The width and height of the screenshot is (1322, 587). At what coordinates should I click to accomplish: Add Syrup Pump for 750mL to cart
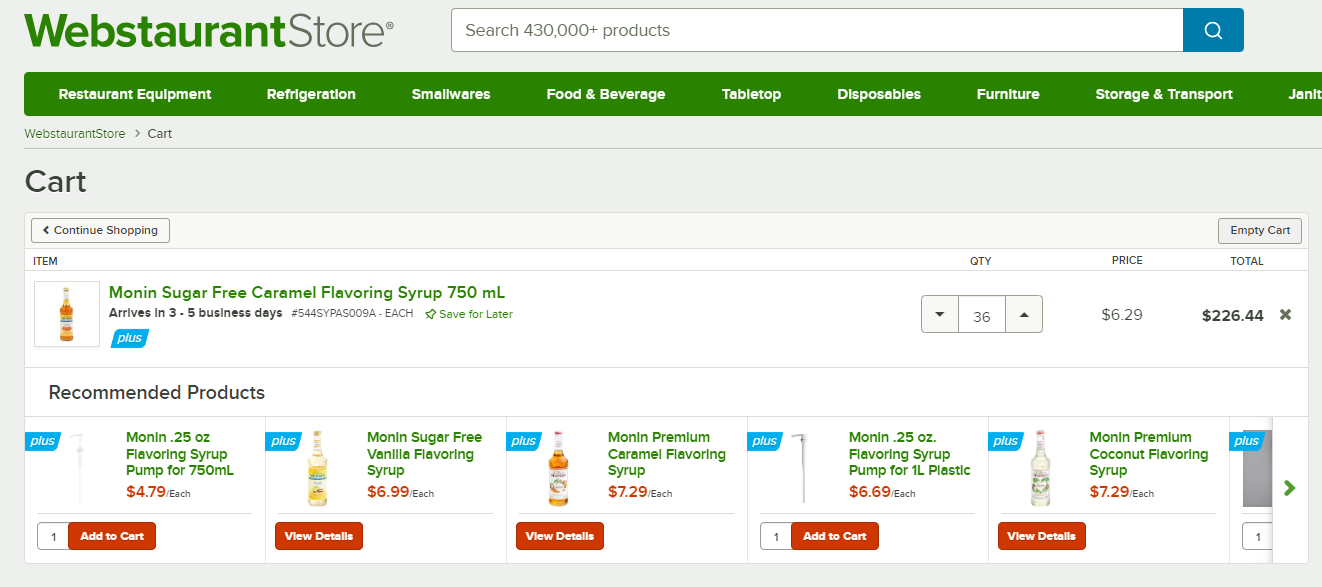click(112, 536)
